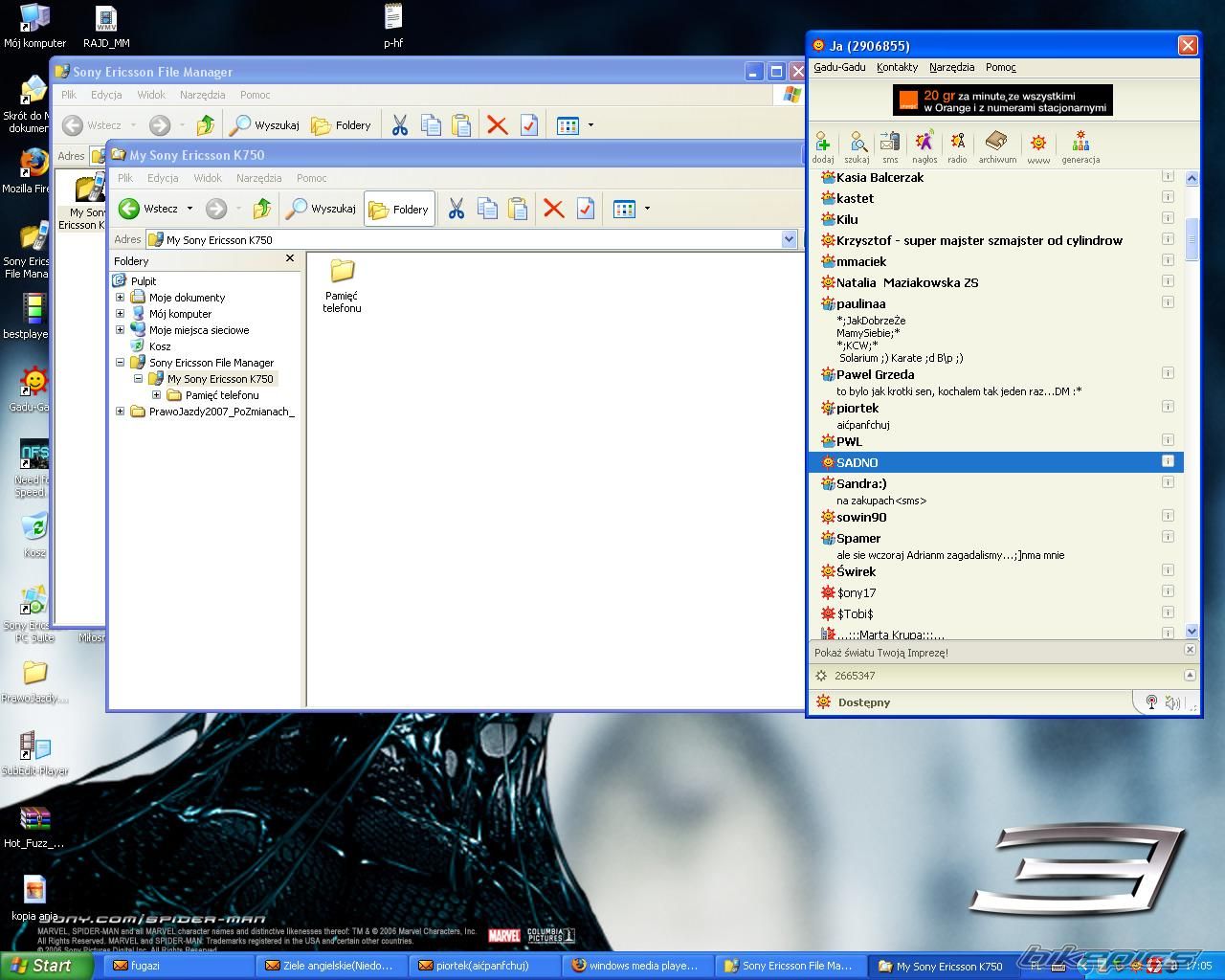Expand the Pamięć telefonu tree node
This screenshot has width=1225, height=980.
[156, 394]
